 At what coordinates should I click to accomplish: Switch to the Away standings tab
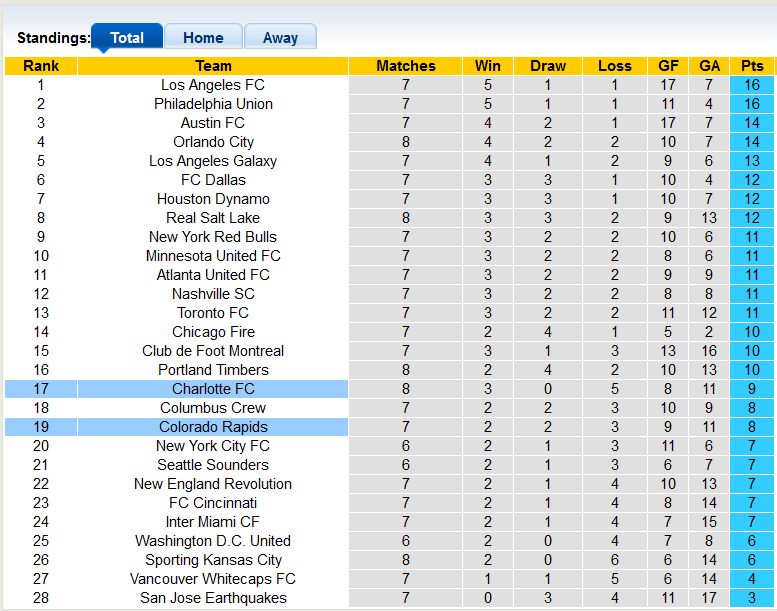(280, 38)
